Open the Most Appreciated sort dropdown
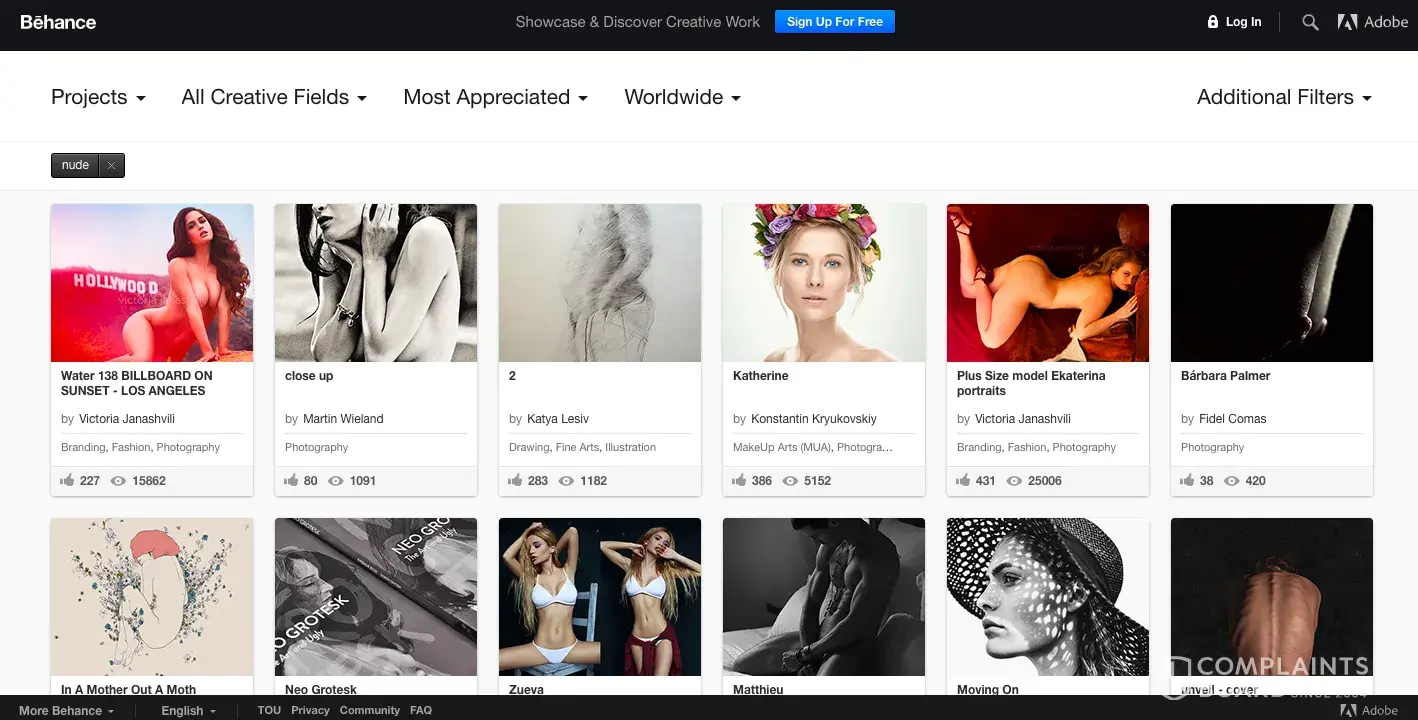The image size is (1418, 720). coord(495,97)
